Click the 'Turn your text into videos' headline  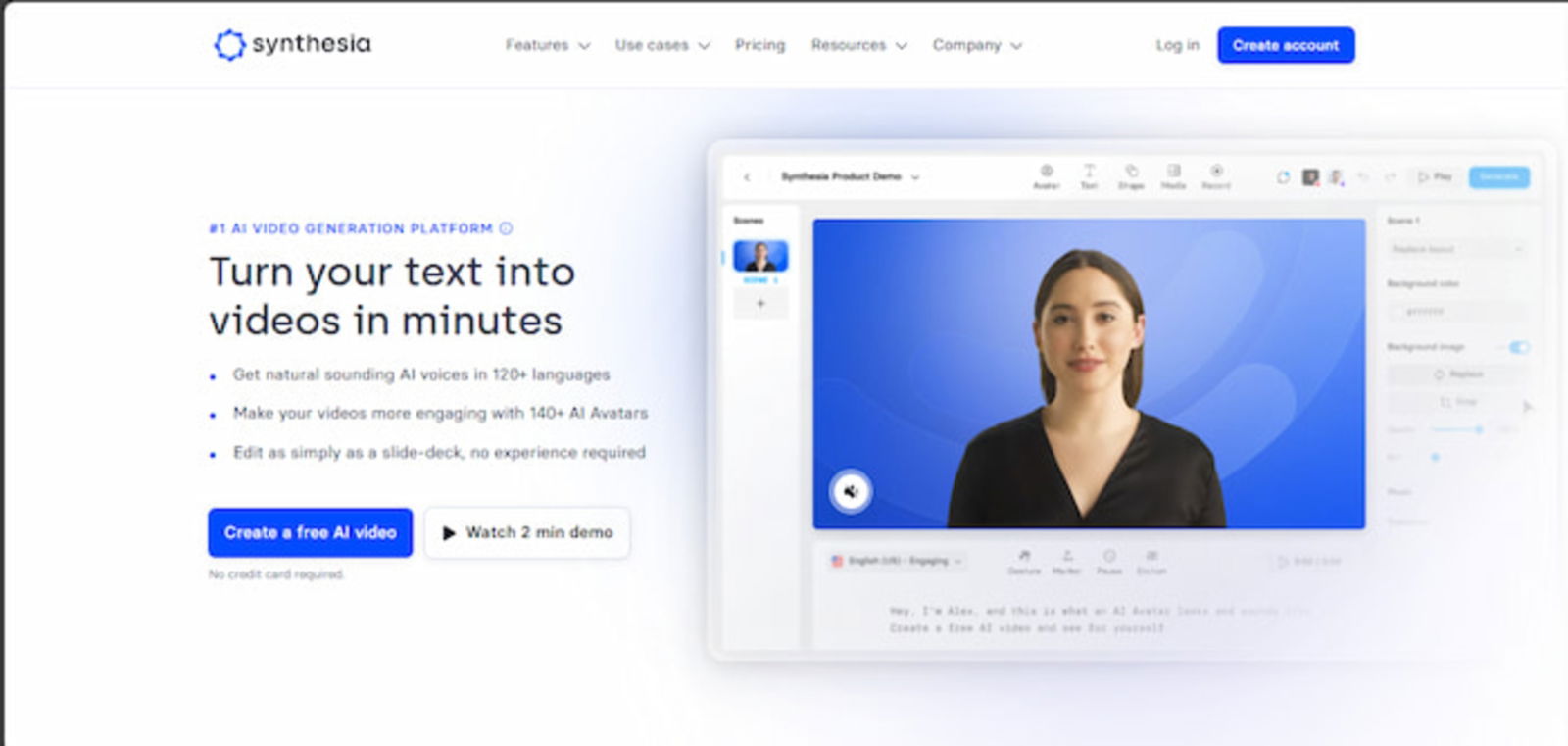392,296
